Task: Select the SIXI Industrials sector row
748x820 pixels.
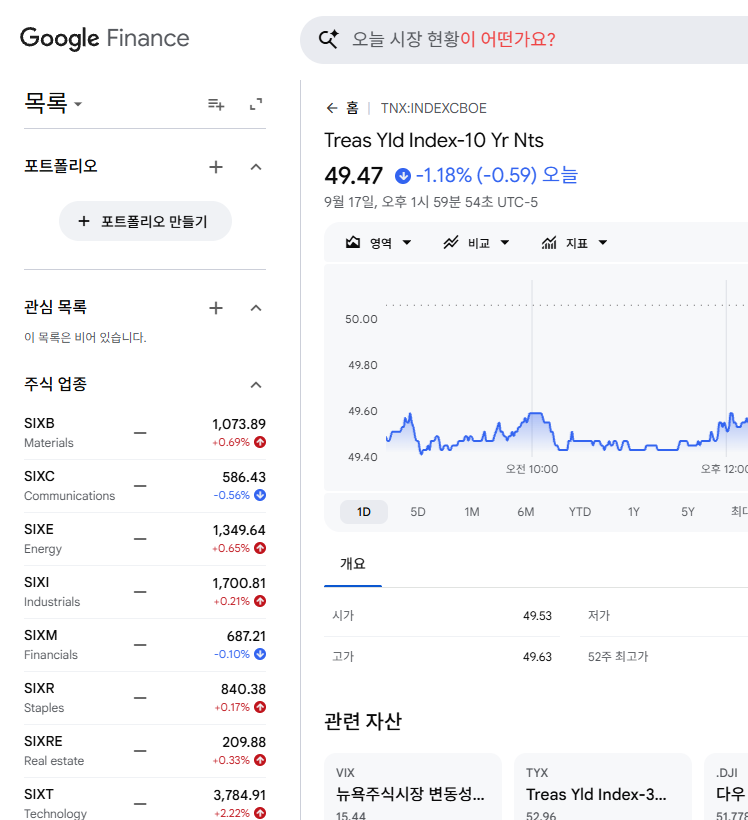Action: coord(145,592)
